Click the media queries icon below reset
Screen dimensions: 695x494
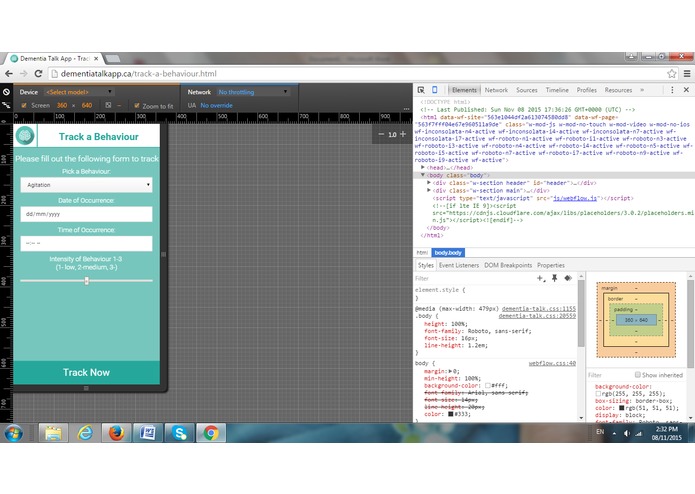[x=6, y=105]
